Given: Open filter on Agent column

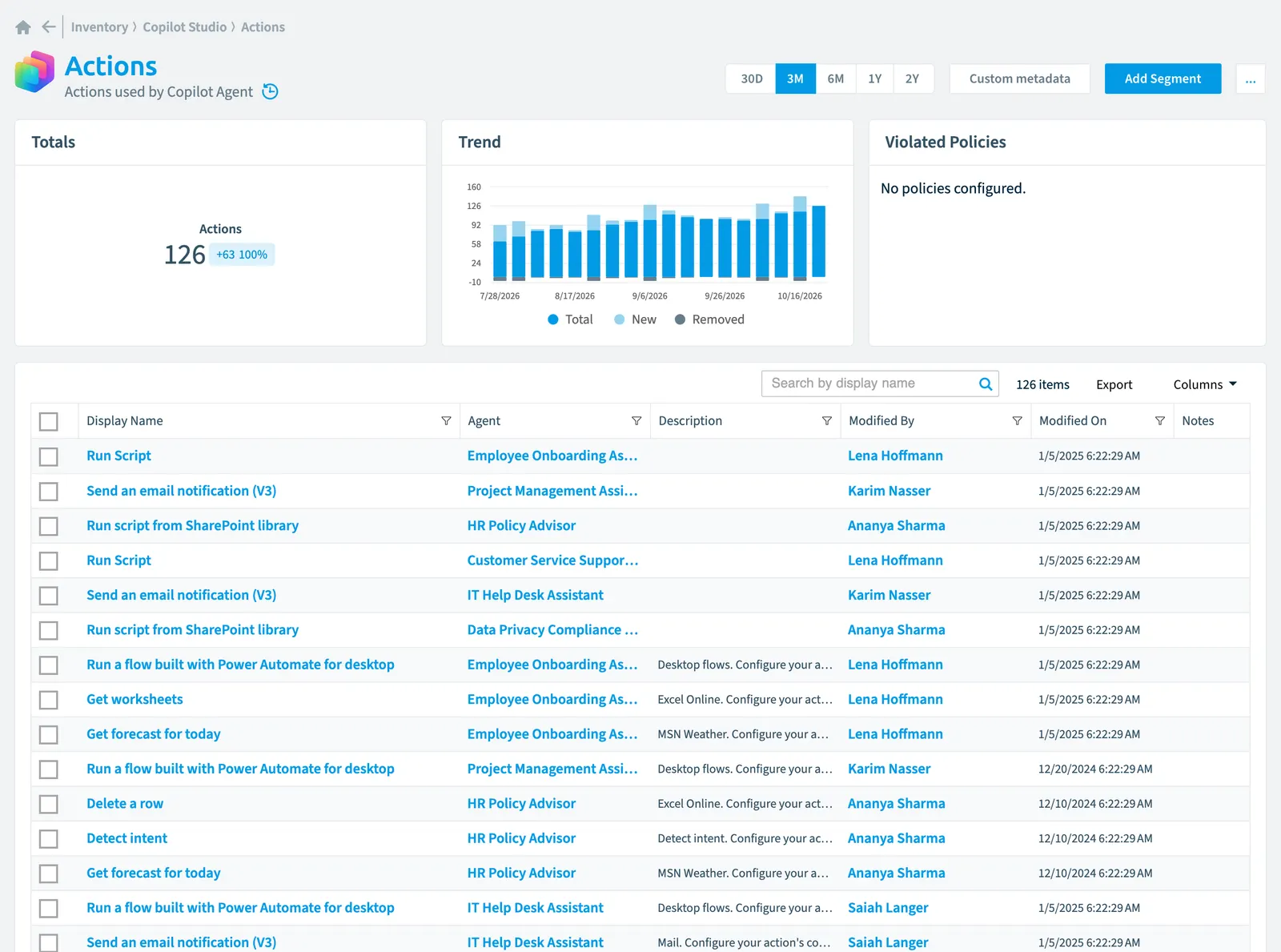Looking at the screenshot, I should (636, 421).
